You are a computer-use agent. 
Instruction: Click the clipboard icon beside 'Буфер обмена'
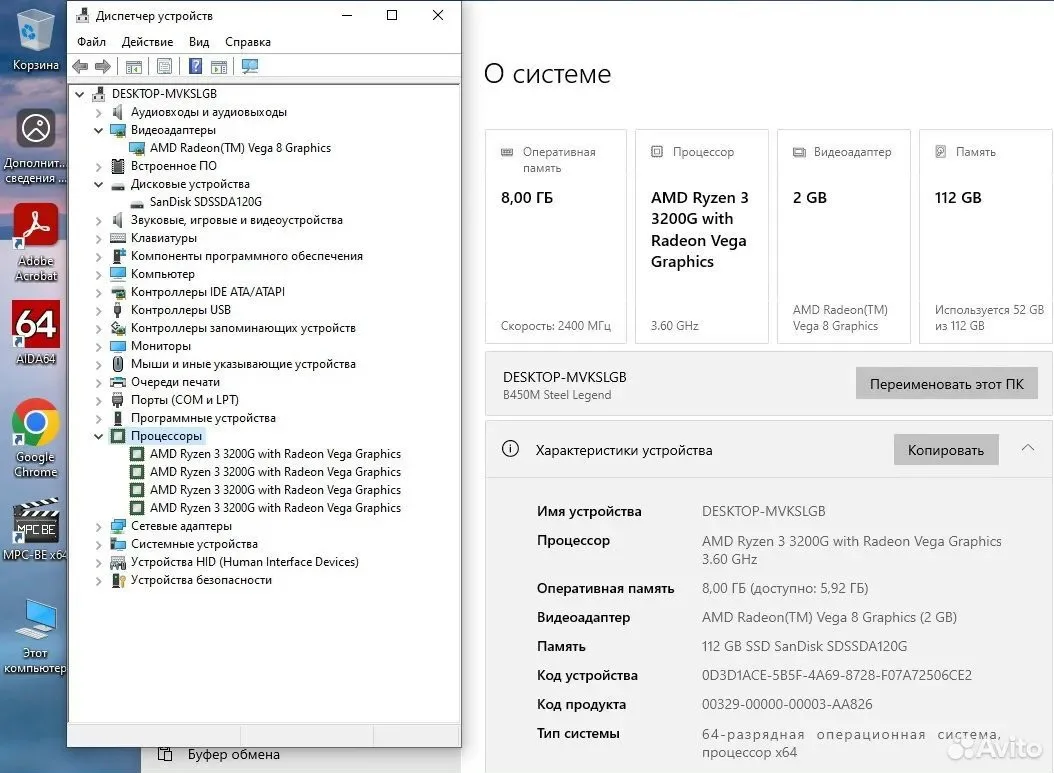pyautogui.click(x=165, y=754)
